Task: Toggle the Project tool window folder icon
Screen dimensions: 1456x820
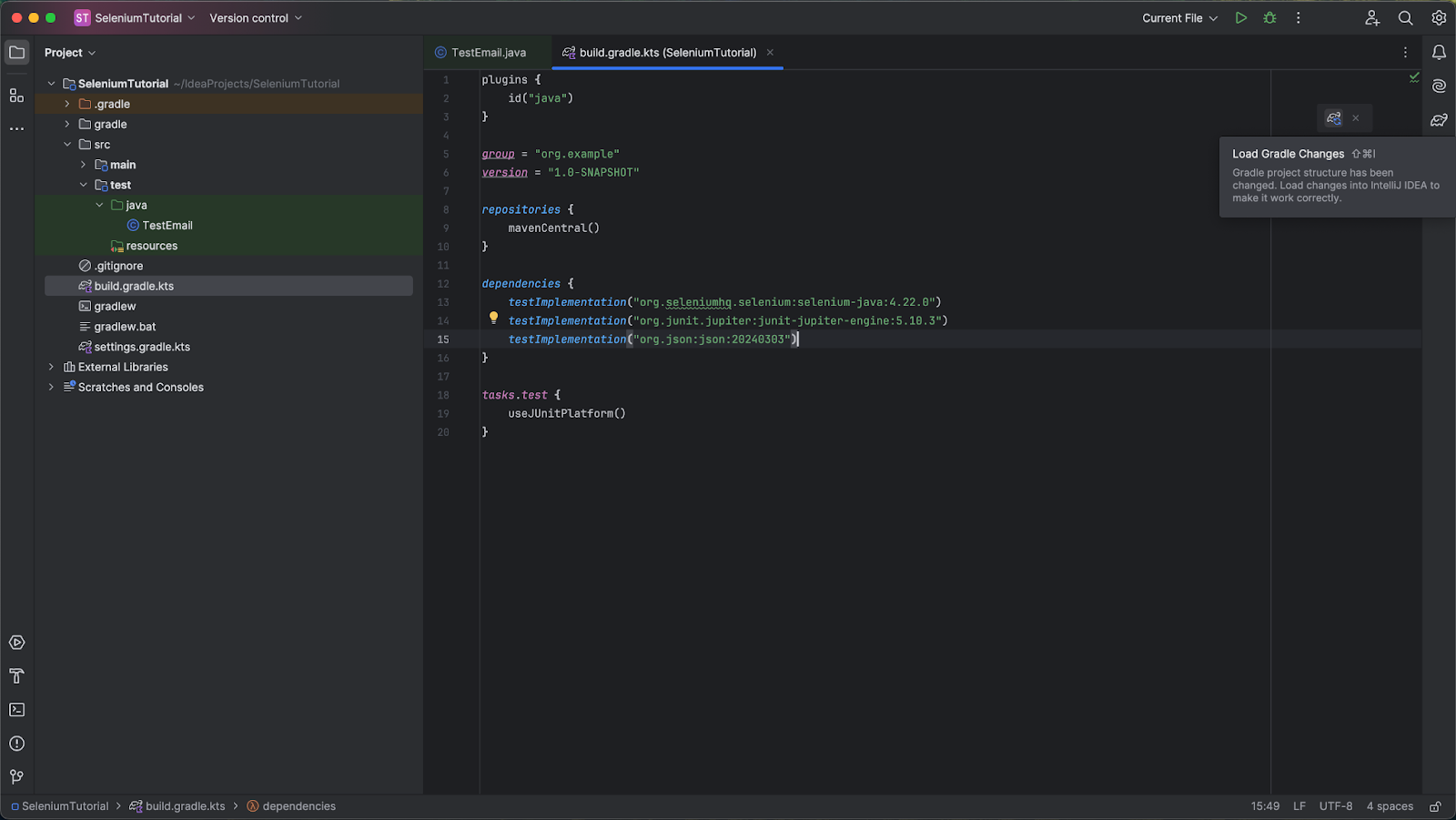Action: click(16, 52)
